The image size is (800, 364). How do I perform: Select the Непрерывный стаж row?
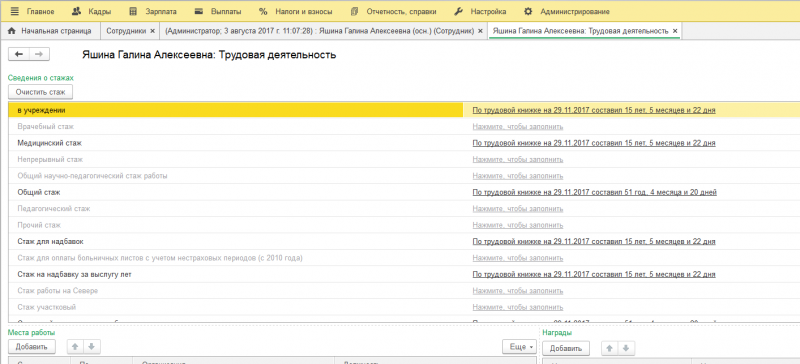(404, 159)
